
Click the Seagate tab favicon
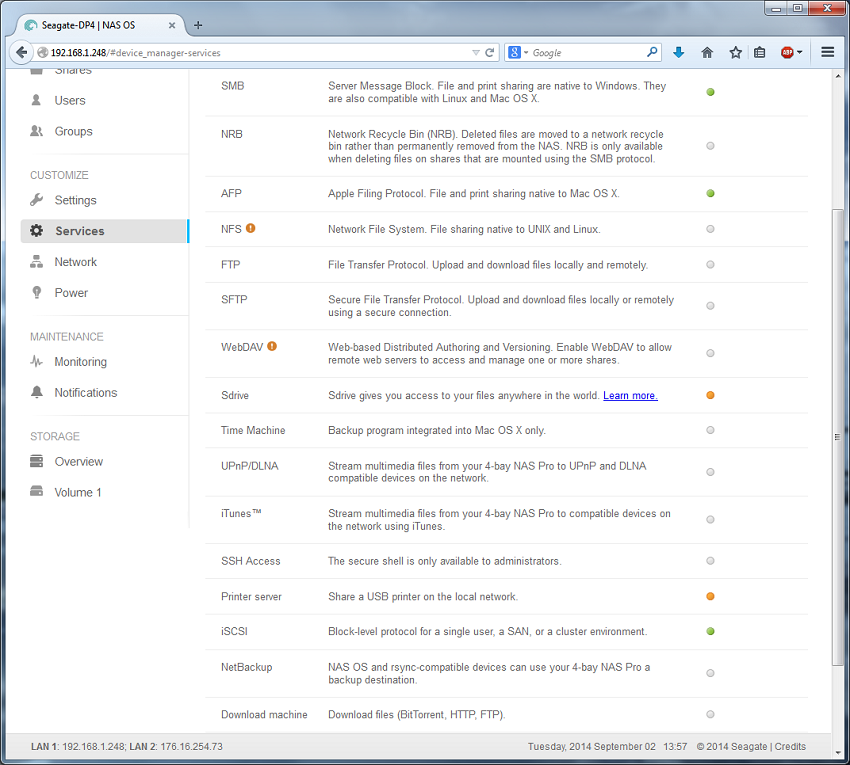click(x=31, y=25)
